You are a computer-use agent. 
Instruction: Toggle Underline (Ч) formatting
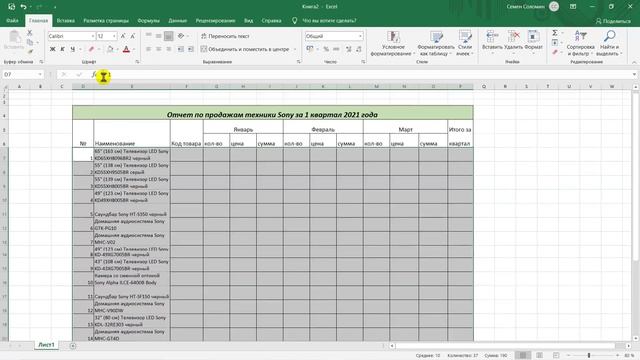coord(73,49)
